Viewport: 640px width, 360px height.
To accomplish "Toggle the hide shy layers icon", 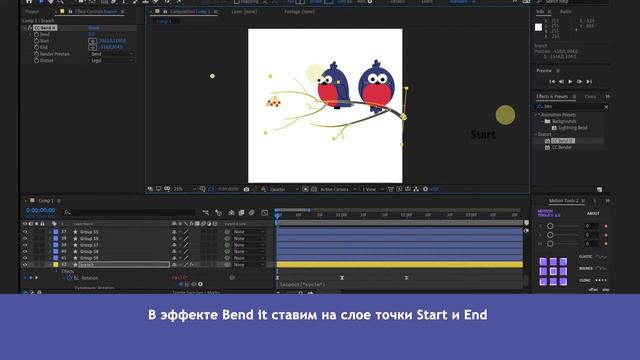I will (x=231, y=213).
